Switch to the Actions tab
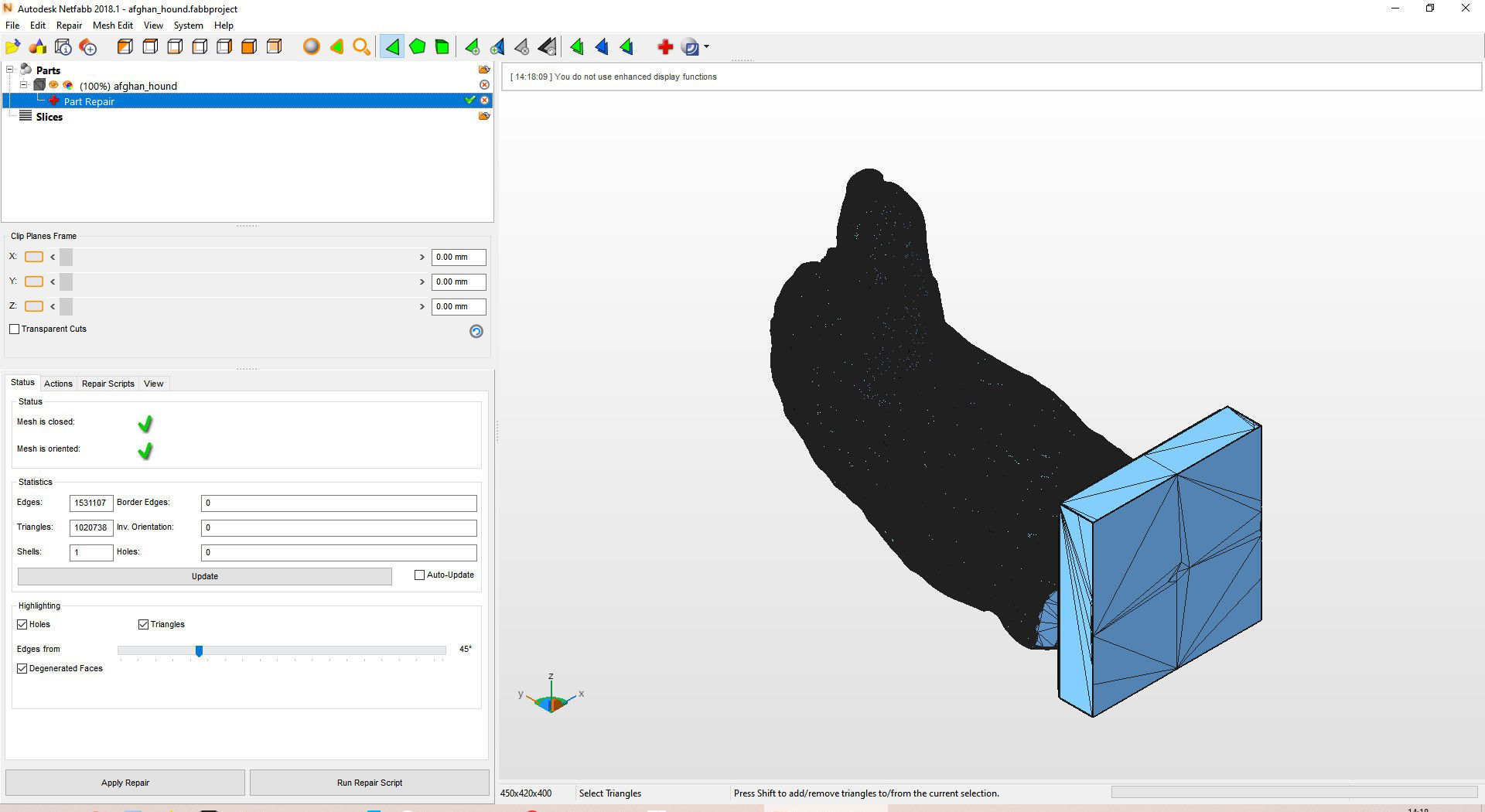 58,384
